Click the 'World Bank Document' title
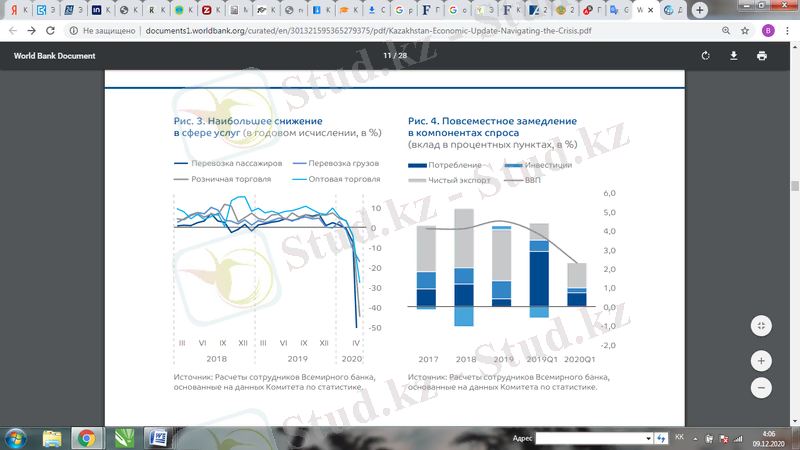Viewport: 800px width, 450px height. tap(55, 56)
